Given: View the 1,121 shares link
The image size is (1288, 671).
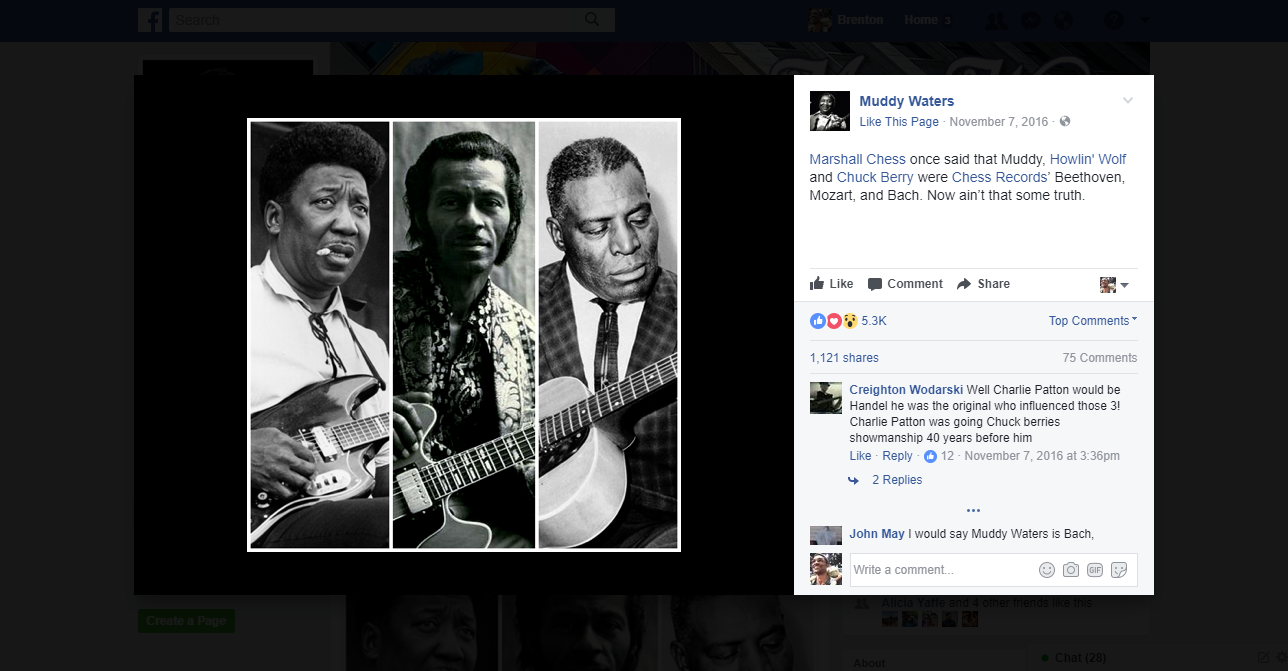Looking at the screenshot, I should point(844,358).
